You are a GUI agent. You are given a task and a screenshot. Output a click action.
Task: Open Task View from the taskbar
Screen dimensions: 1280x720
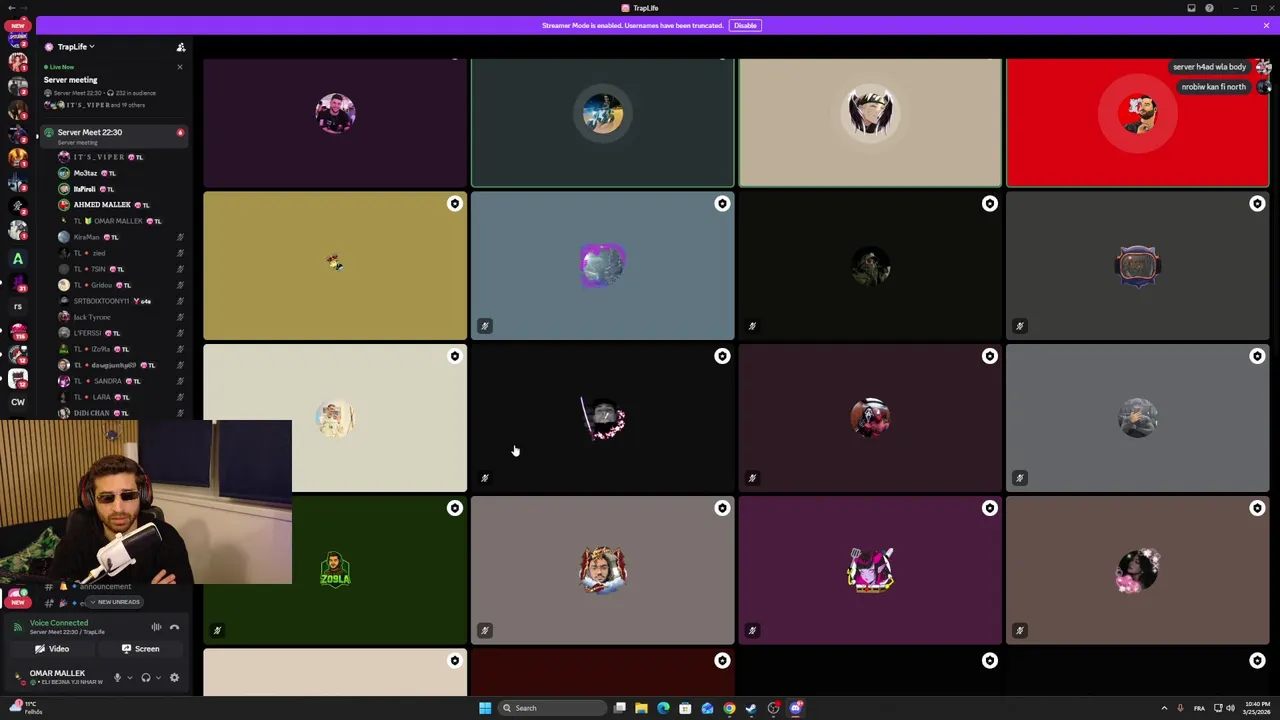pyautogui.click(x=620, y=708)
